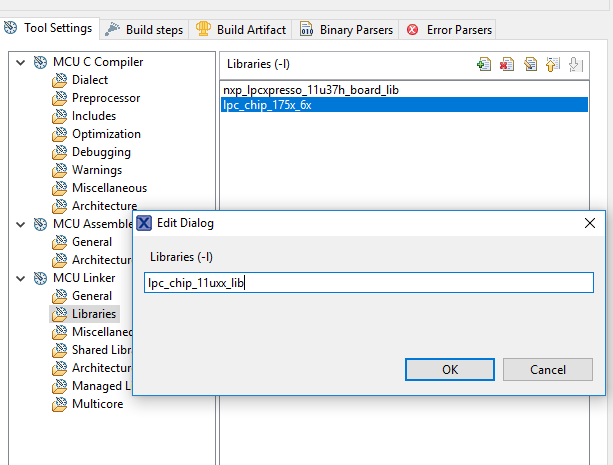Select Architecture under MCU Assembler

[102, 260]
